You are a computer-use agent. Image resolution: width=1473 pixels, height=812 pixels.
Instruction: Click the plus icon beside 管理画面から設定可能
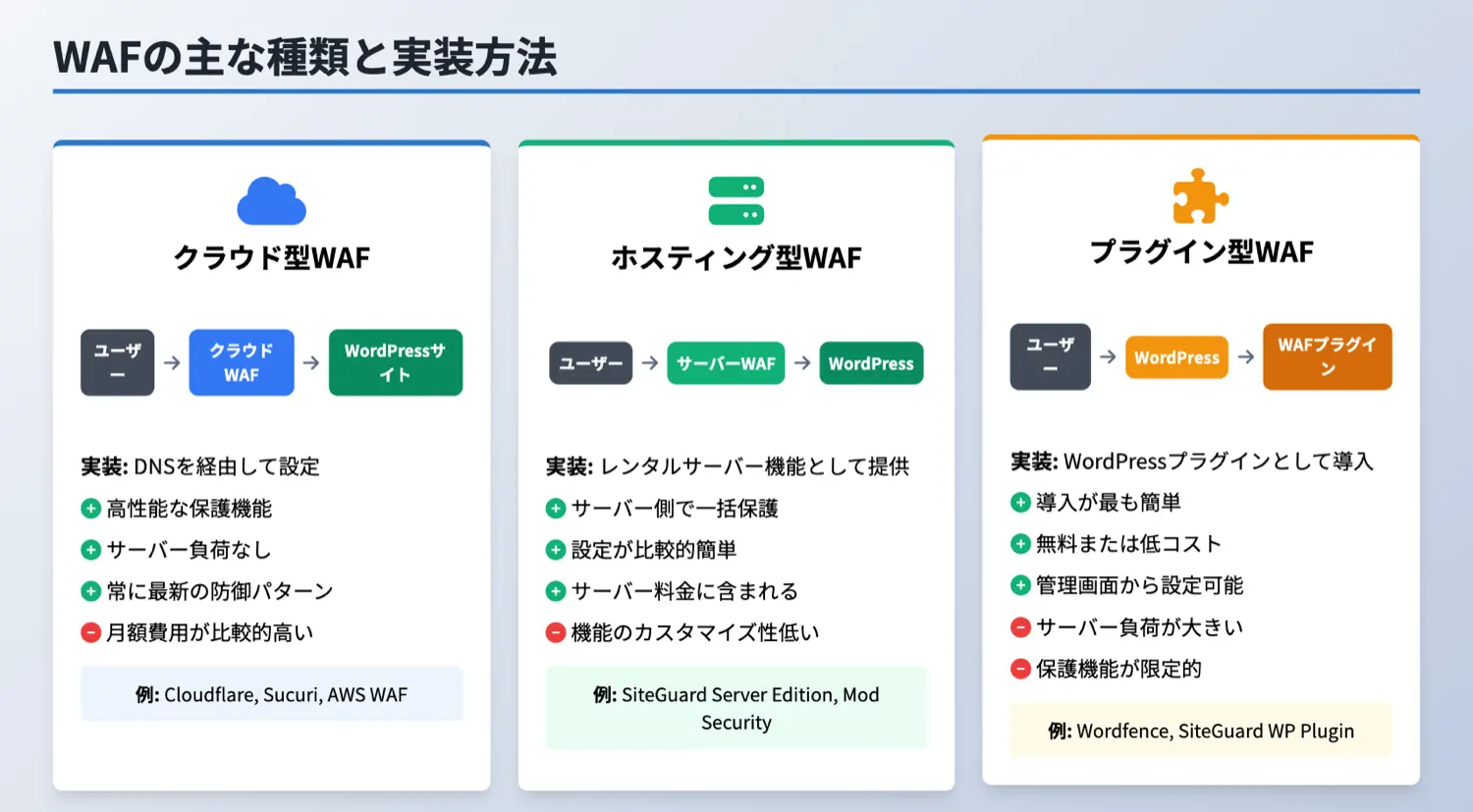(1020, 585)
